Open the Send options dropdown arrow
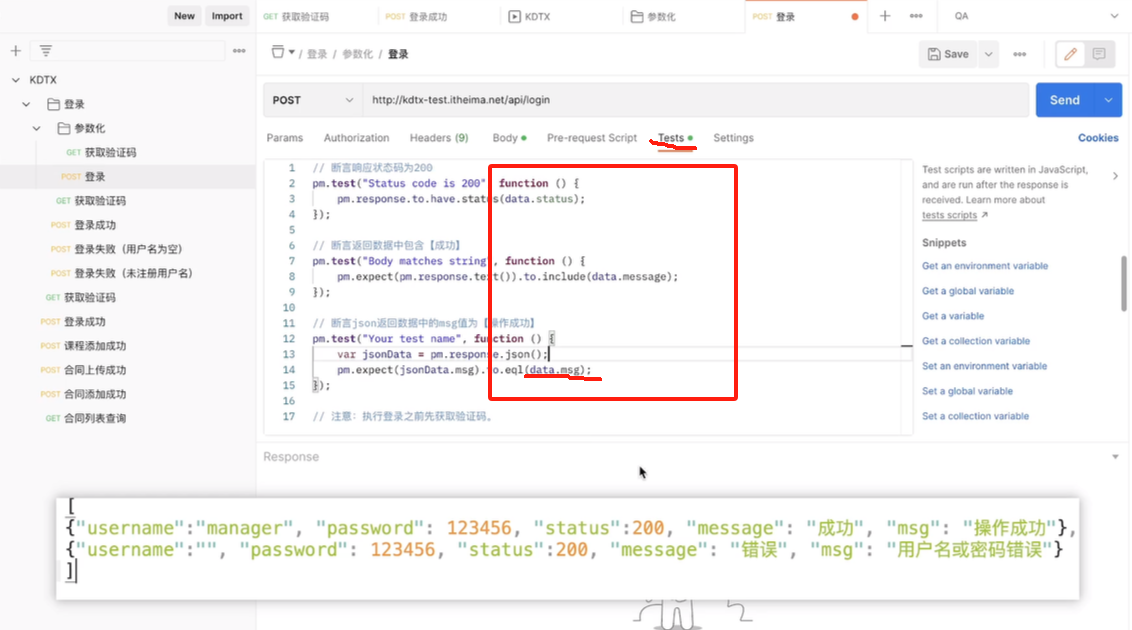 point(1109,100)
